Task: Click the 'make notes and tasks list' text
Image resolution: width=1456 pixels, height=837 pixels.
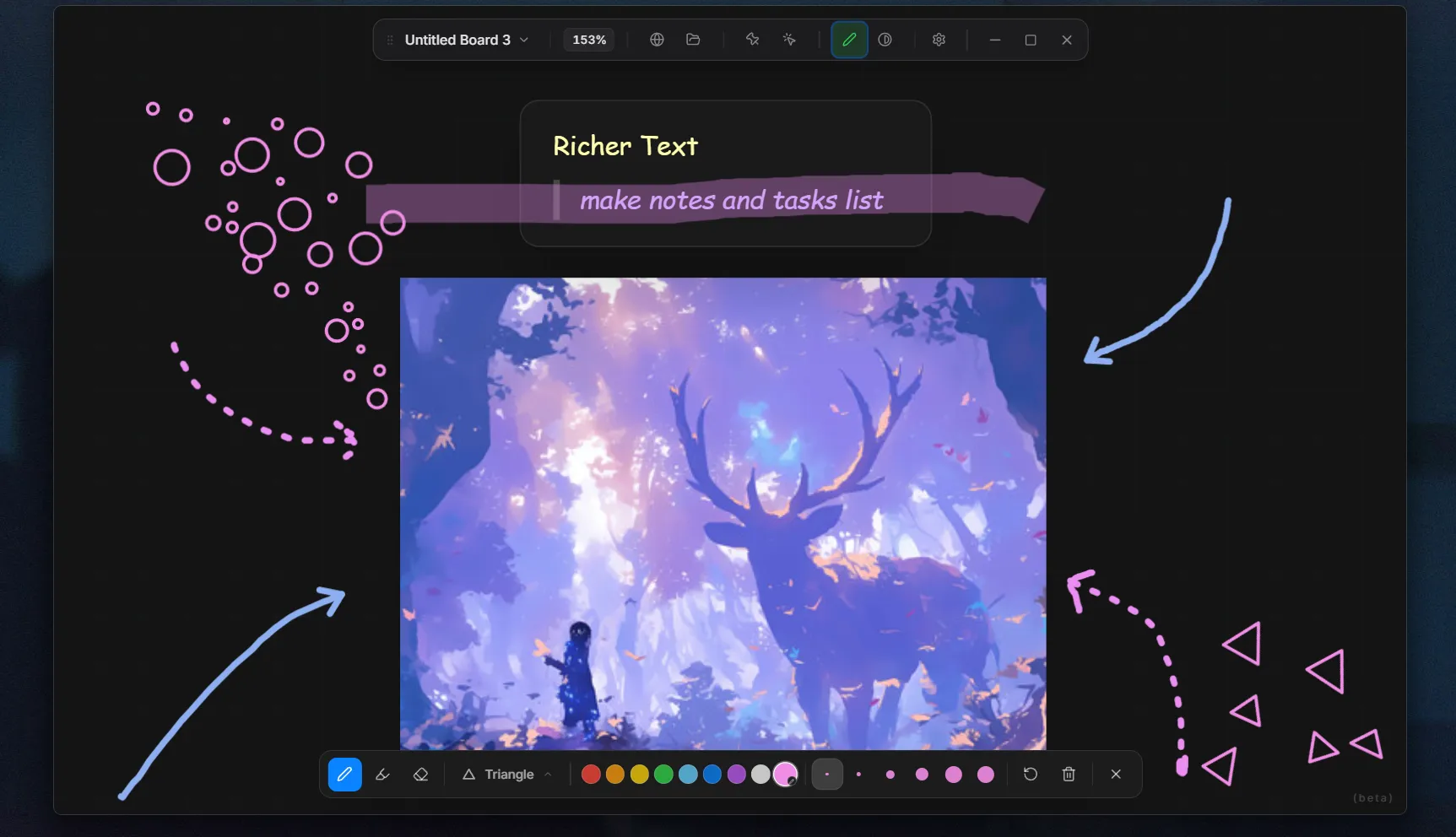Action: click(x=731, y=201)
